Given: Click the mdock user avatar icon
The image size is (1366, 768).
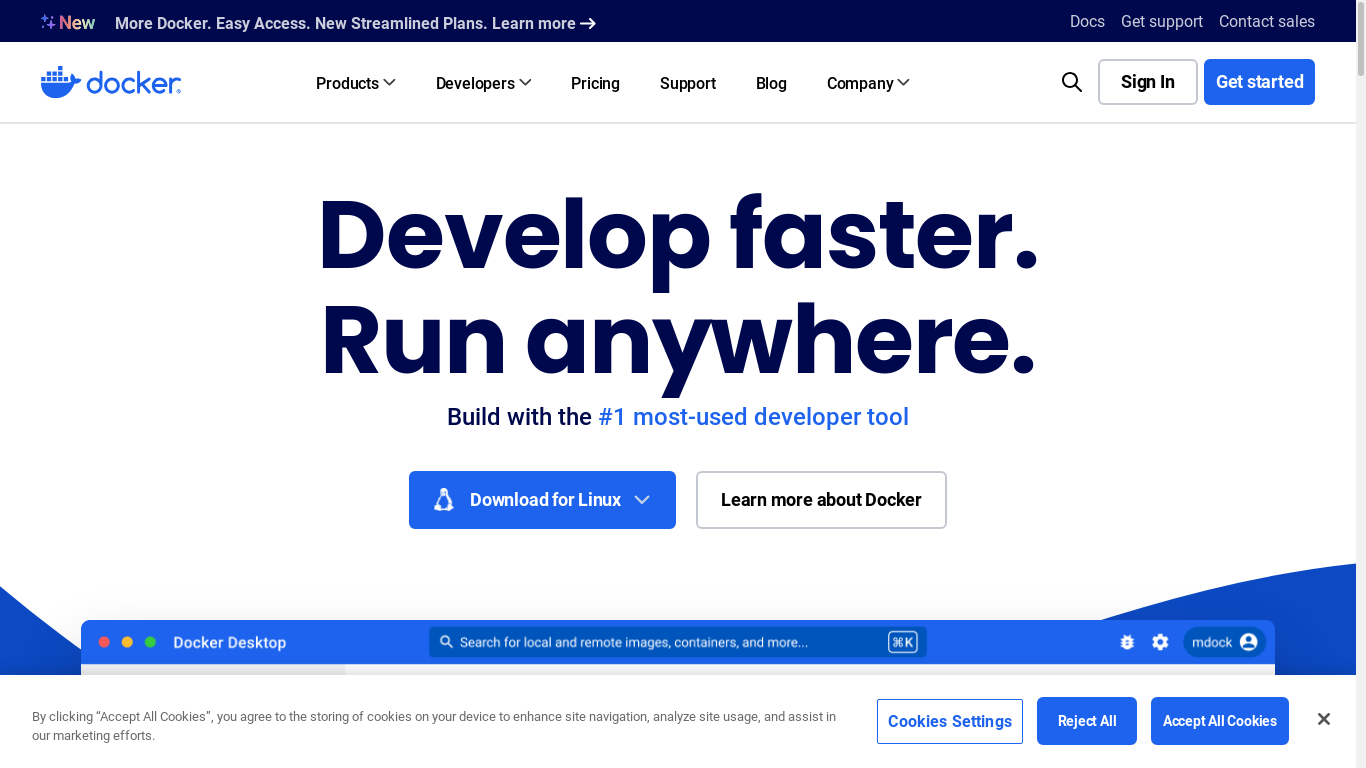Looking at the screenshot, I should [x=1248, y=642].
